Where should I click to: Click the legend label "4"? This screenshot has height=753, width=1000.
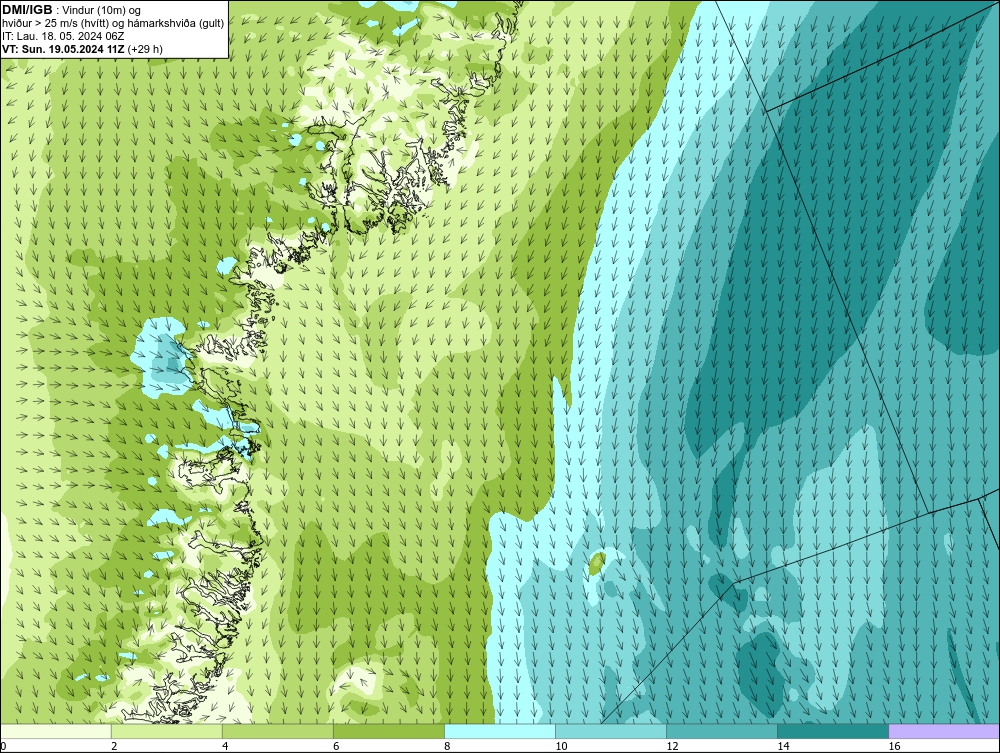pyautogui.click(x=225, y=747)
